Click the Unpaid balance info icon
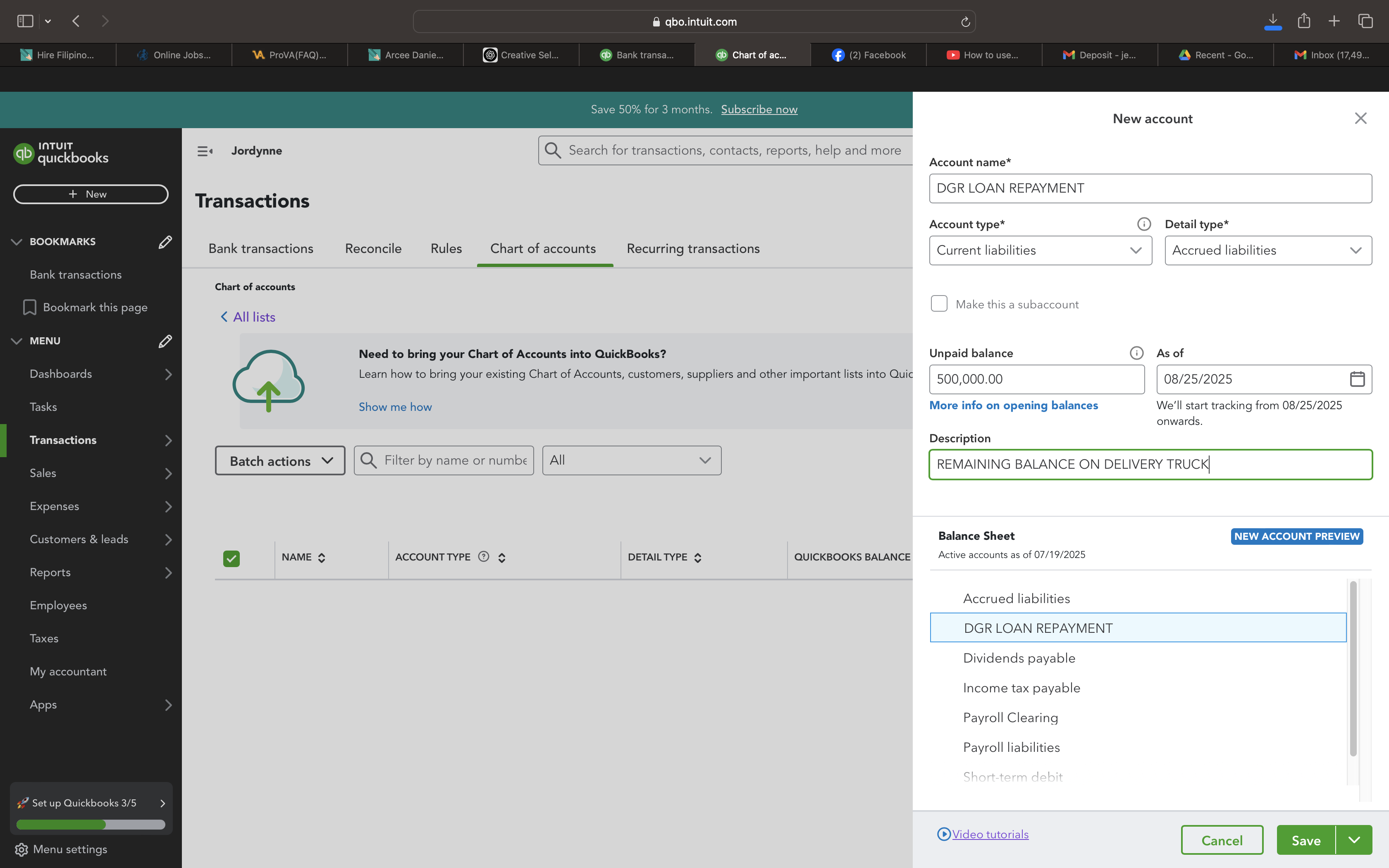 point(1136,353)
